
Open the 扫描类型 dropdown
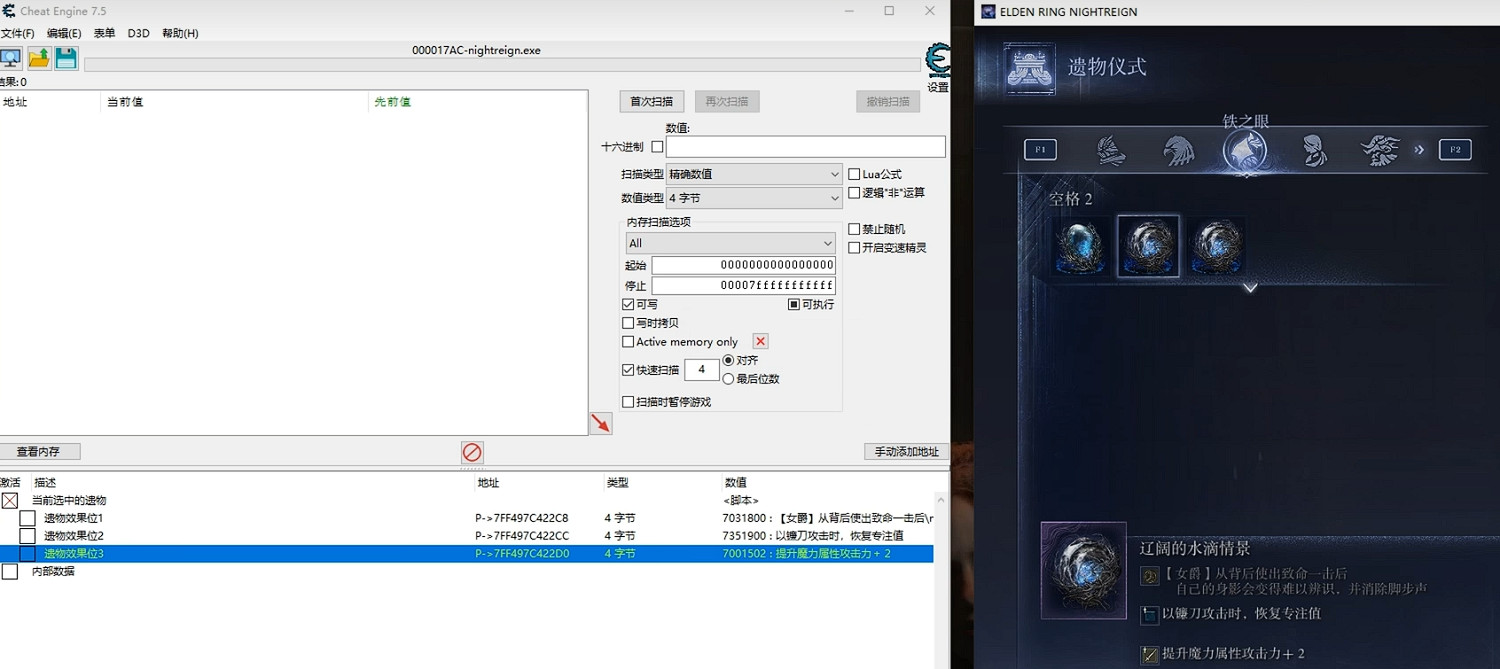pyautogui.click(x=755, y=174)
